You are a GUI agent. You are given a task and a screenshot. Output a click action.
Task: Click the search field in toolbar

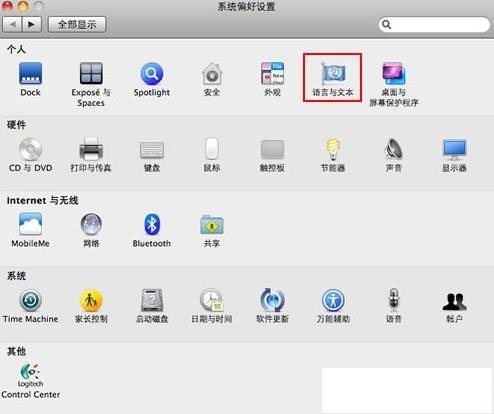(x=434, y=24)
